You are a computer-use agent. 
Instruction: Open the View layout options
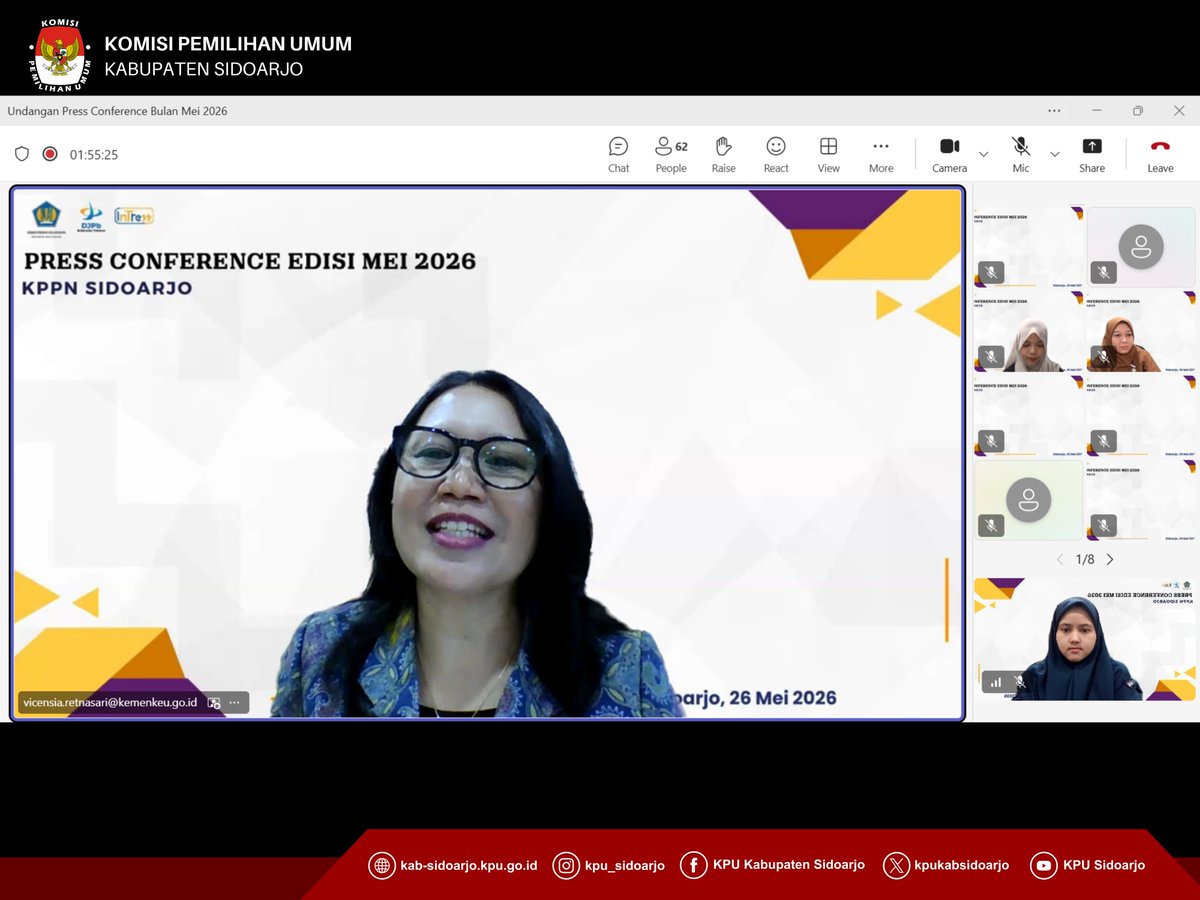pos(828,155)
